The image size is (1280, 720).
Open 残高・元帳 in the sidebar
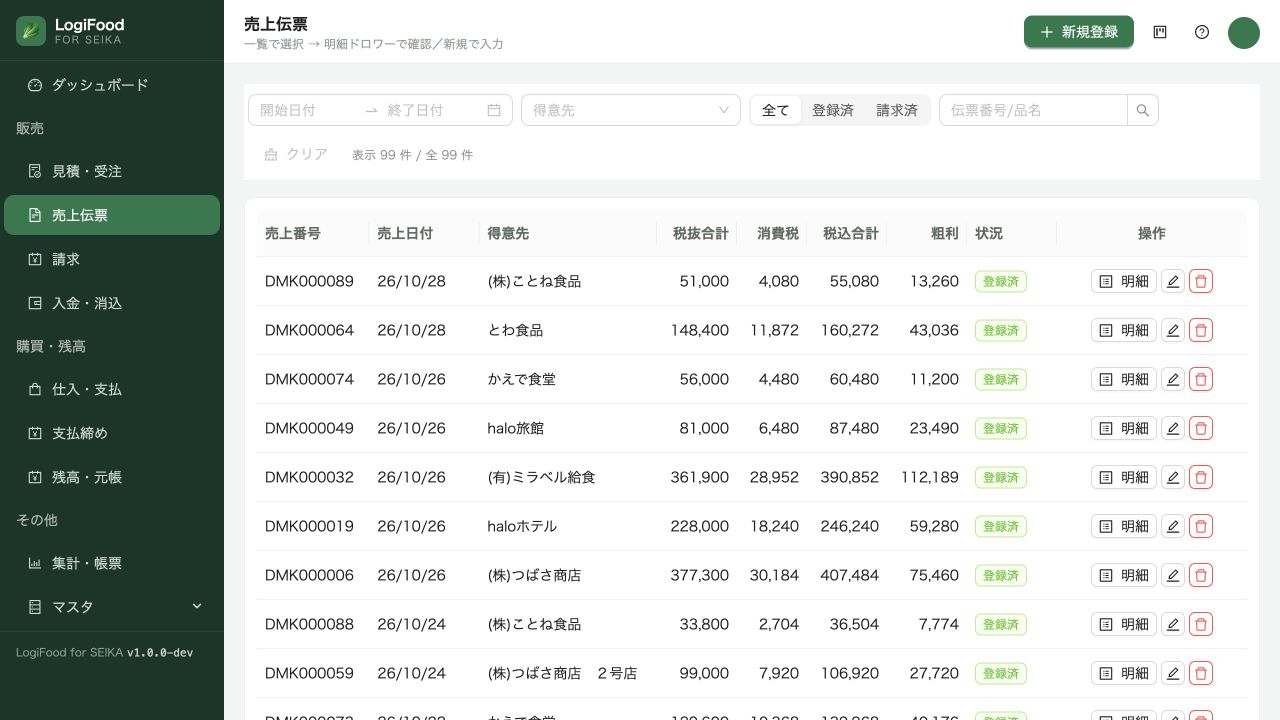click(112, 477)
